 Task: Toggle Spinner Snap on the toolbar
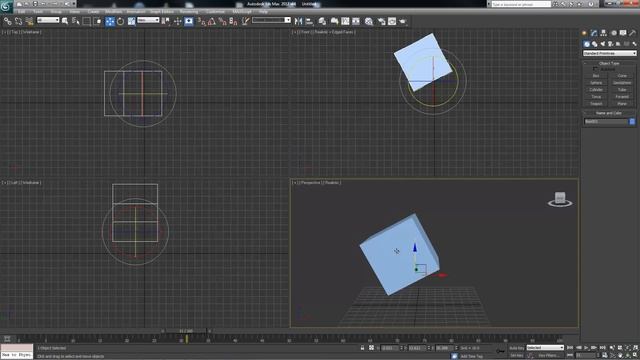click(233, 21)
